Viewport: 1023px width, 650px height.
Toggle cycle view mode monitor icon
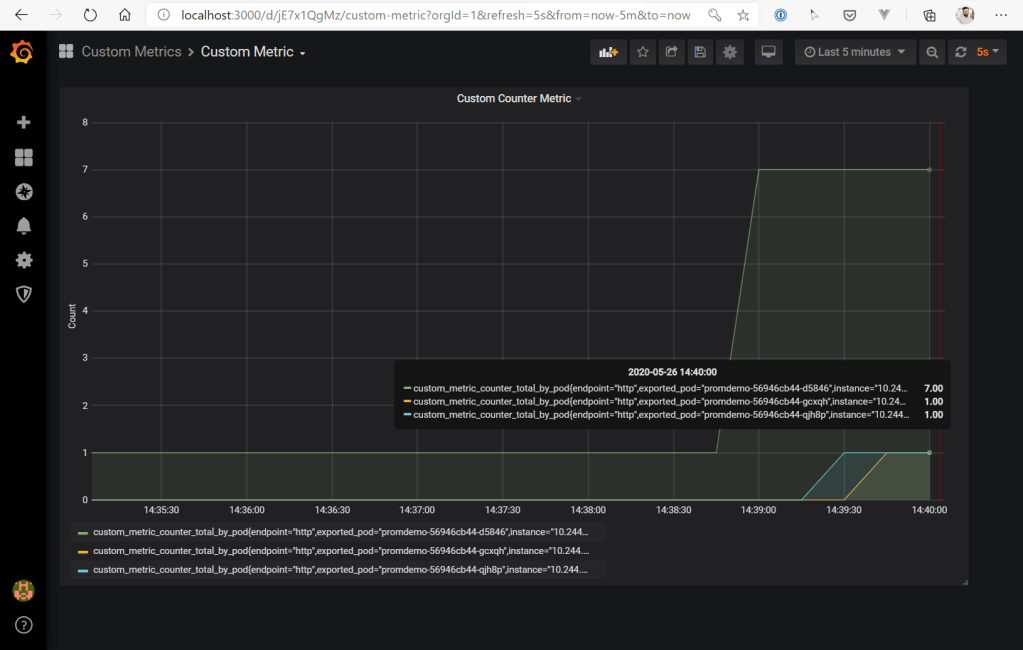[x=768, y=52]
